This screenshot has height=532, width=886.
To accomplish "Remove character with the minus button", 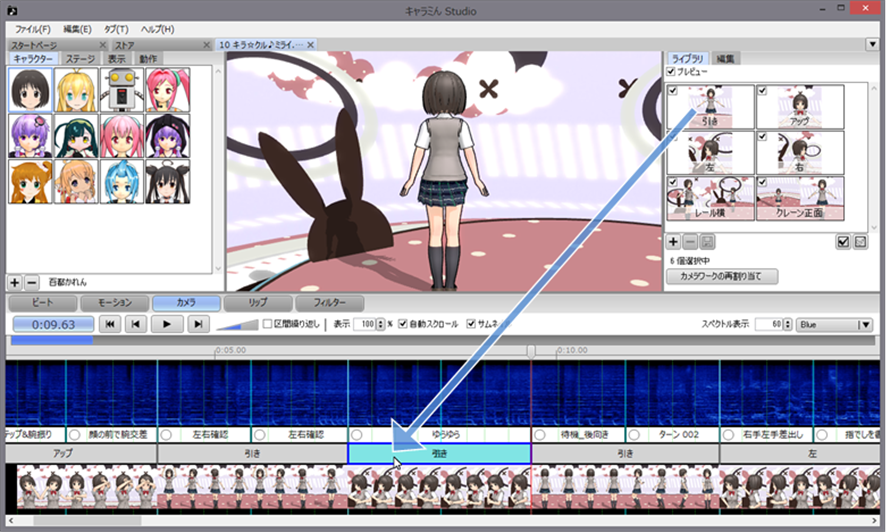I will (32, 282).
